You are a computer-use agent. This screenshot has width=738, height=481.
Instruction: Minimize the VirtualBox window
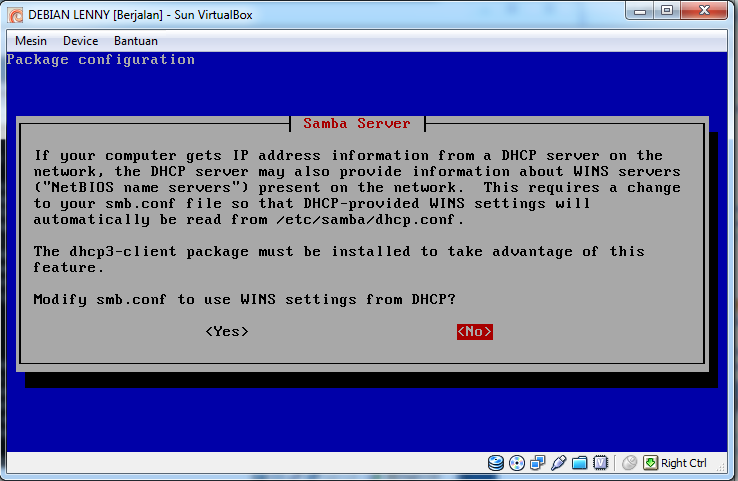[x=640, y=11]
